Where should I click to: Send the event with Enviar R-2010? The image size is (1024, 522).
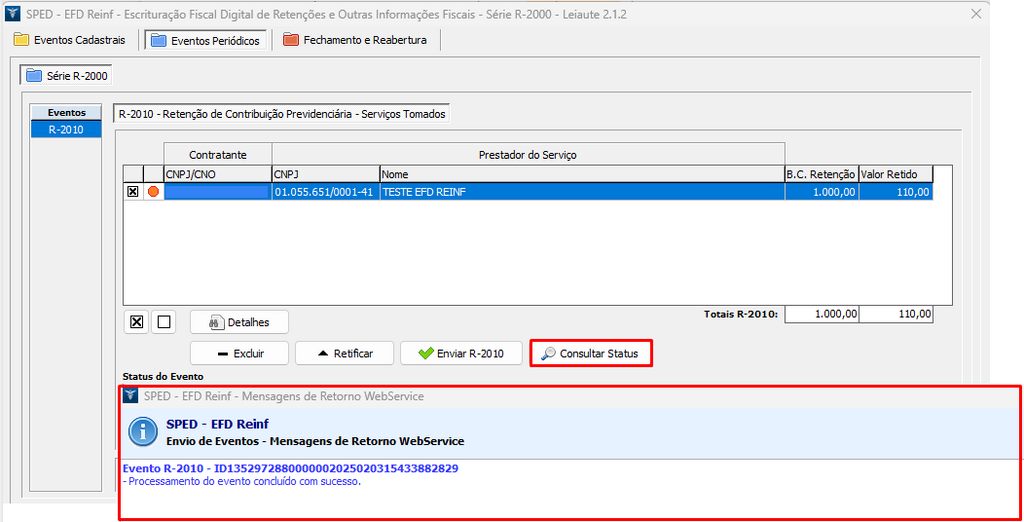[460, 353]
